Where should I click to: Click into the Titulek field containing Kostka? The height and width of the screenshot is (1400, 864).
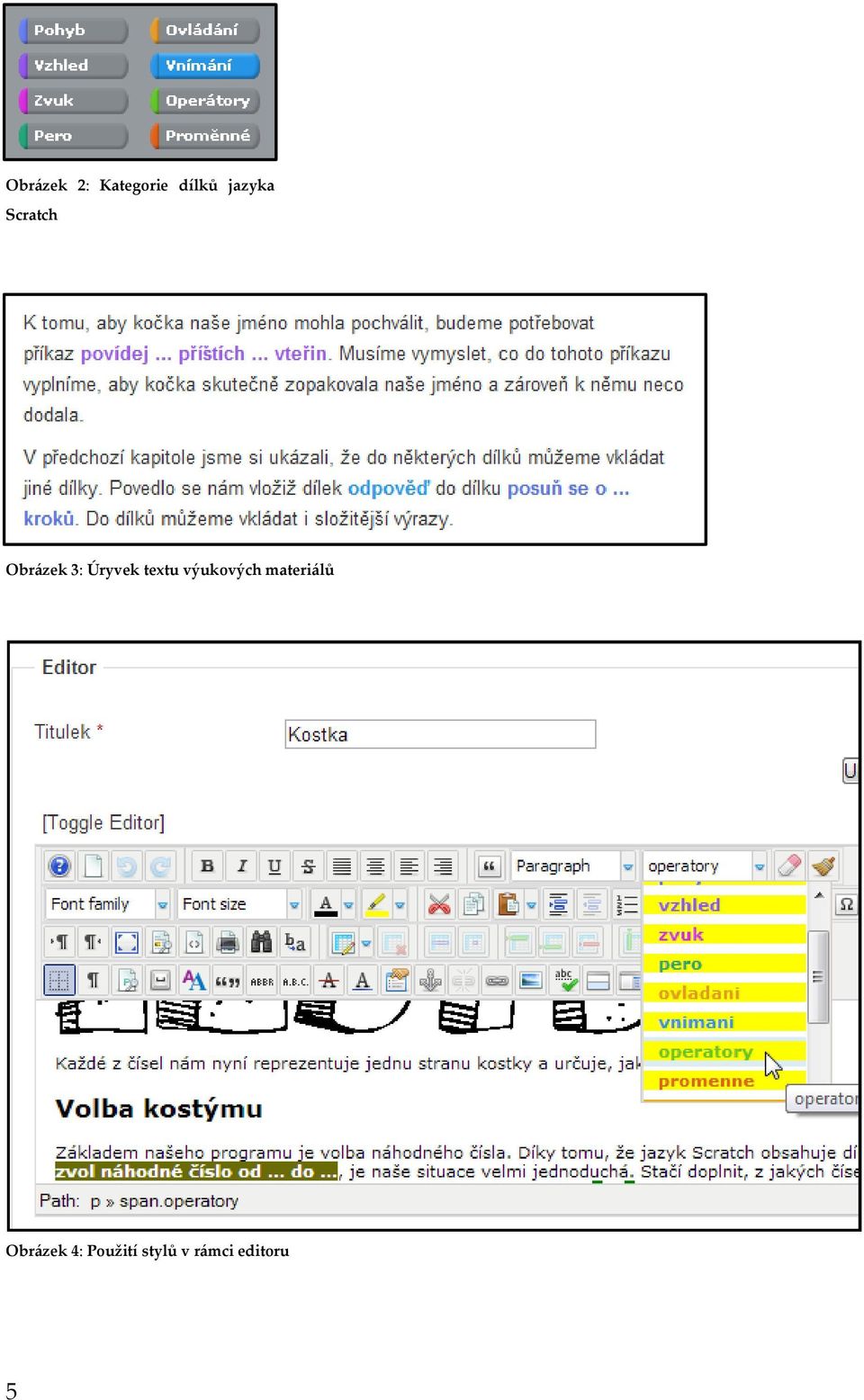[440, 734]
